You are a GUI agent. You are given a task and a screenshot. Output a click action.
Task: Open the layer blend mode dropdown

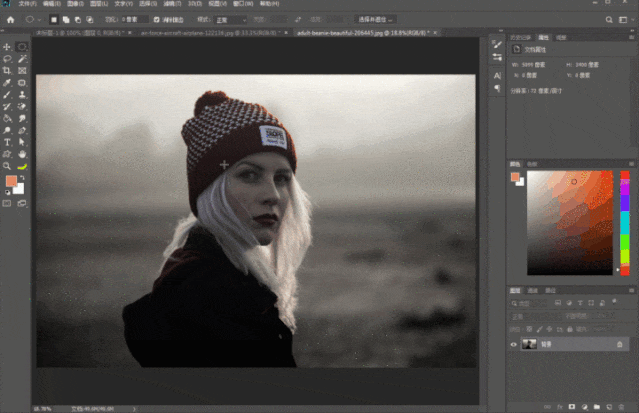[534, 316]
